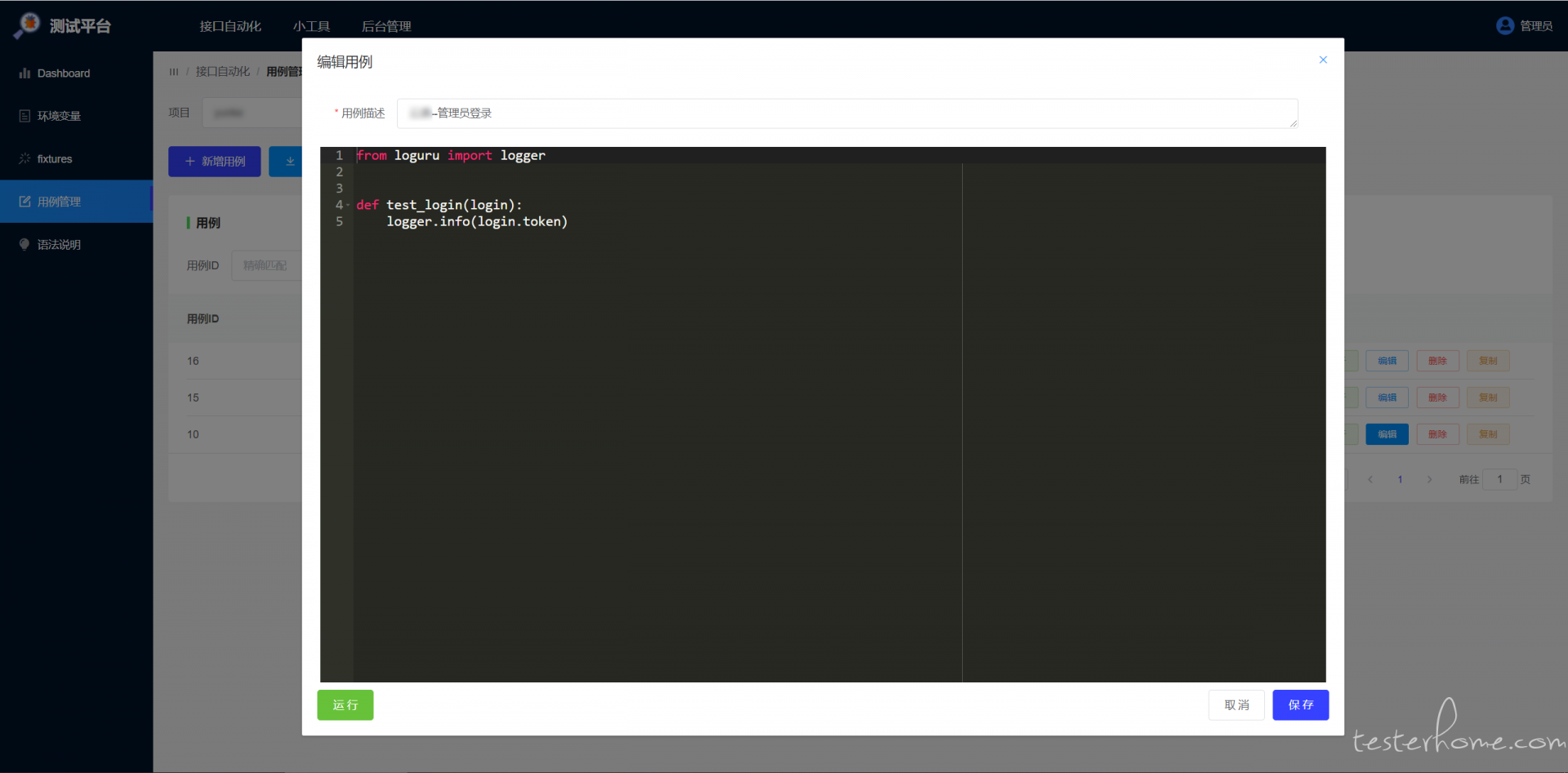
Task: Click 编辑 button for row 10
Action: (1387, 434)
